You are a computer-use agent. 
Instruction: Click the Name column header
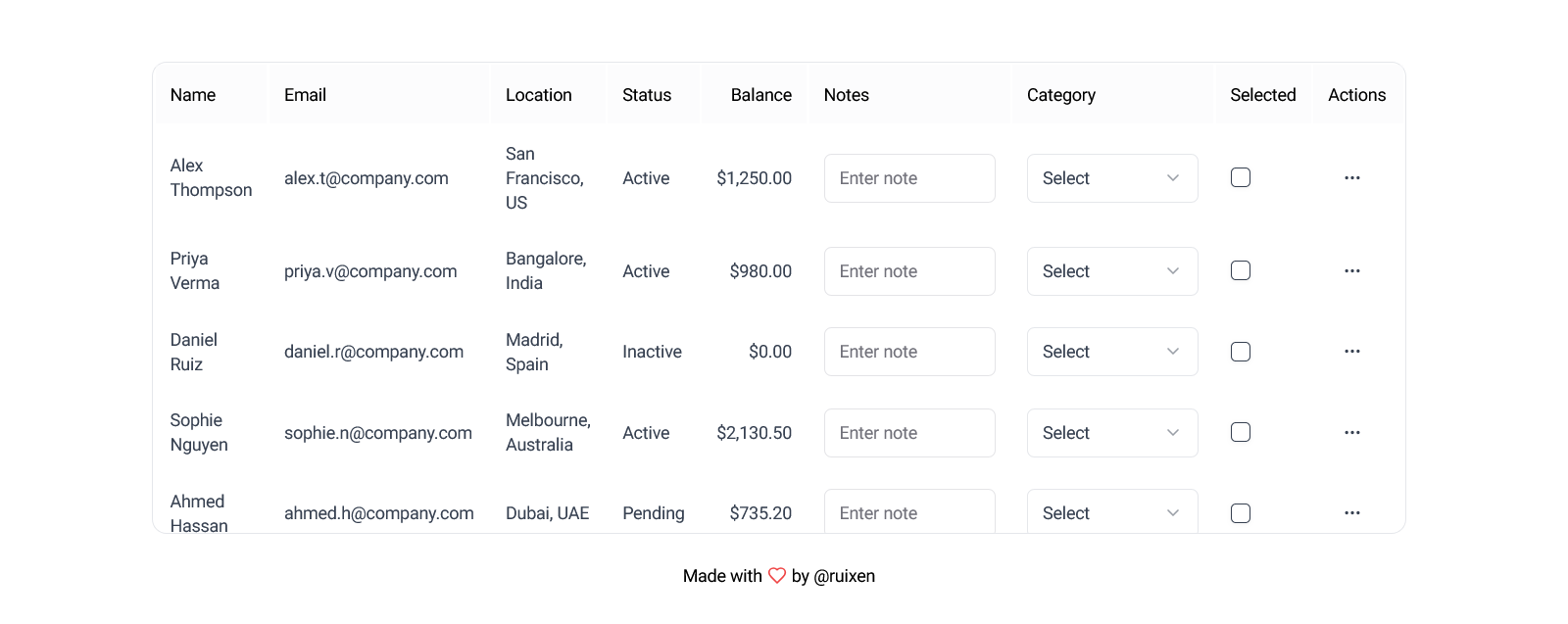coord(193,95)
